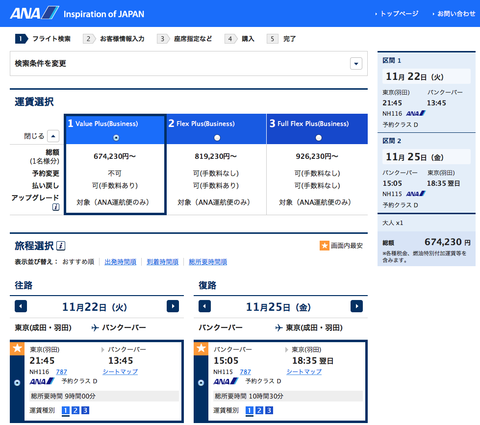
Task: Select Full Flex Plus(Business) fare radio button
Action: tap(318, 137)
